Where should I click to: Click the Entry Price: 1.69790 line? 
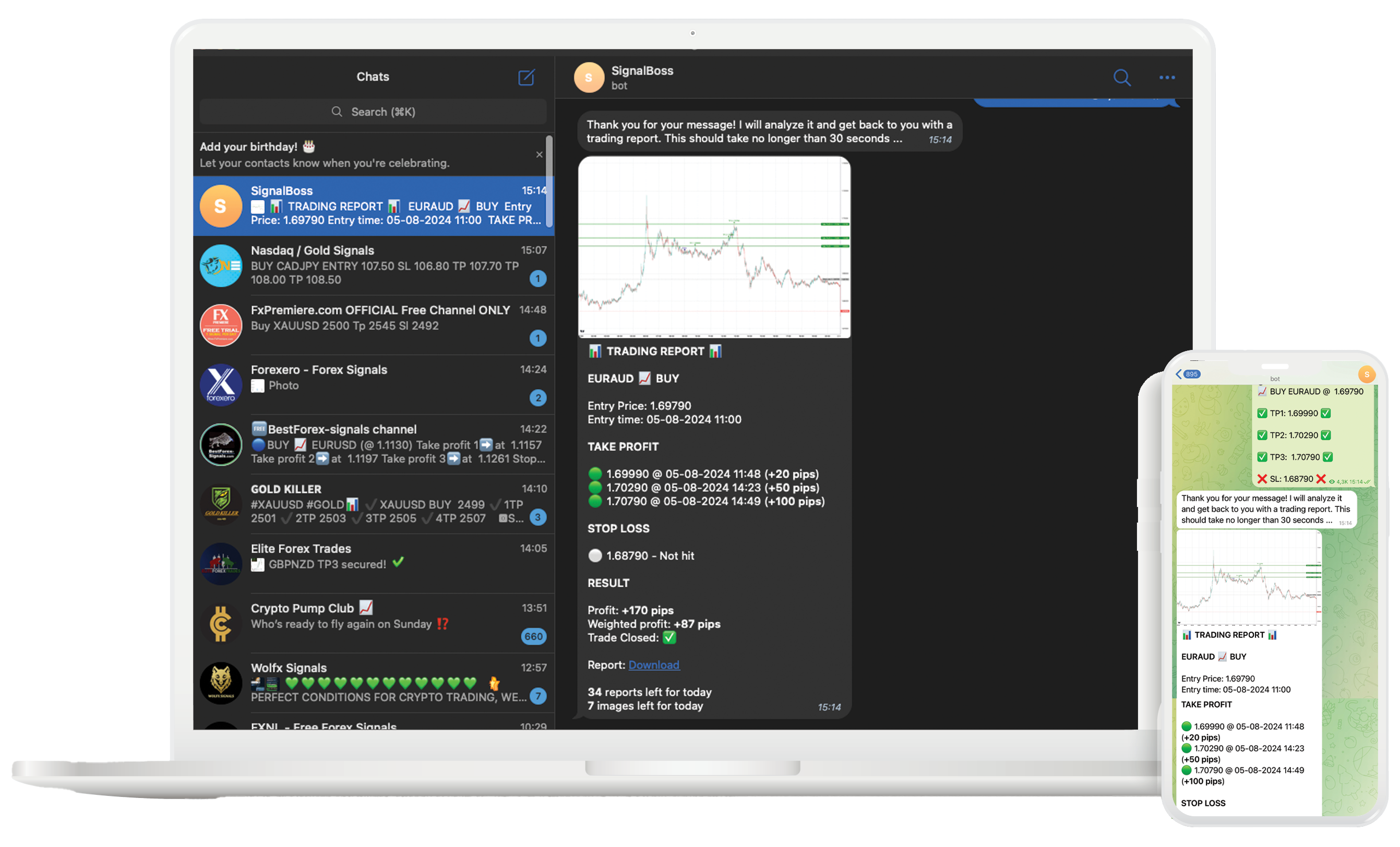tap(639, 406)
